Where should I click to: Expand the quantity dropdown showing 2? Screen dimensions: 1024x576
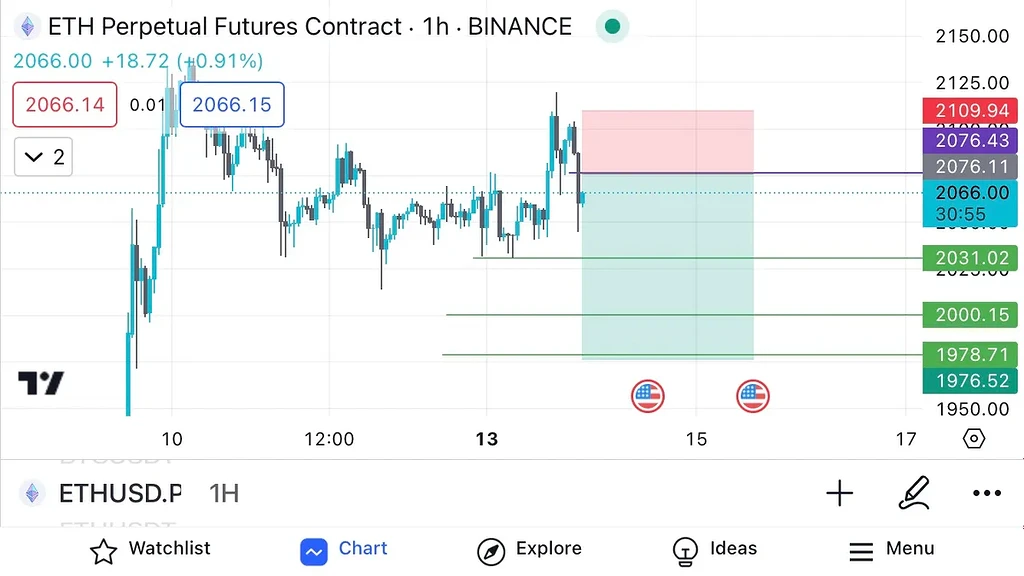(x=42, y=156)
